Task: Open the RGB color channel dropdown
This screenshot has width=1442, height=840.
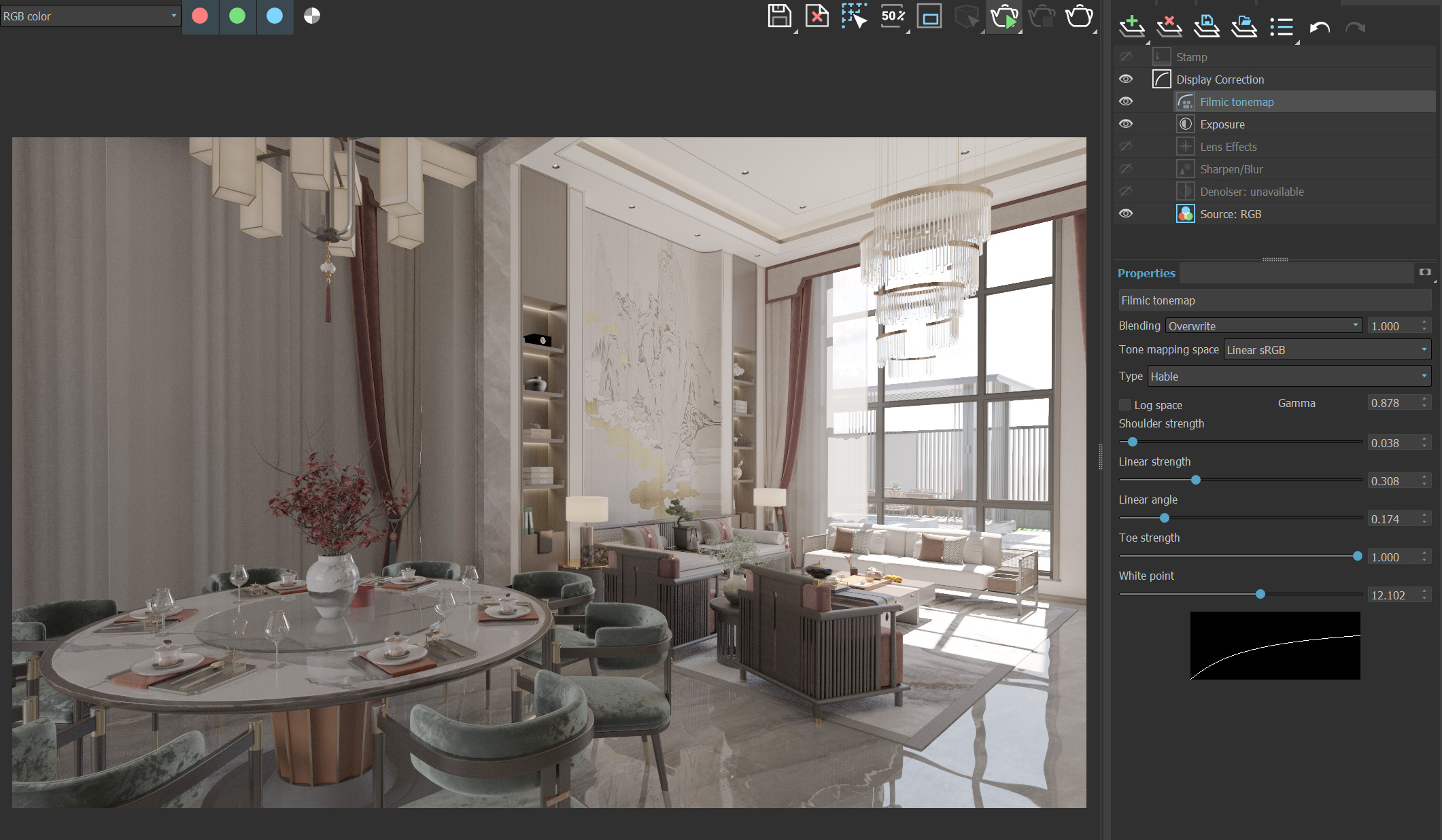Action: 90,16
